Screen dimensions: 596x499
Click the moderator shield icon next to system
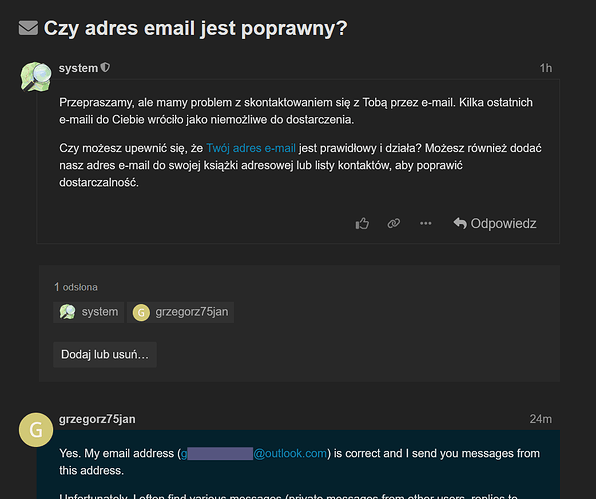[x=105, y=68]
